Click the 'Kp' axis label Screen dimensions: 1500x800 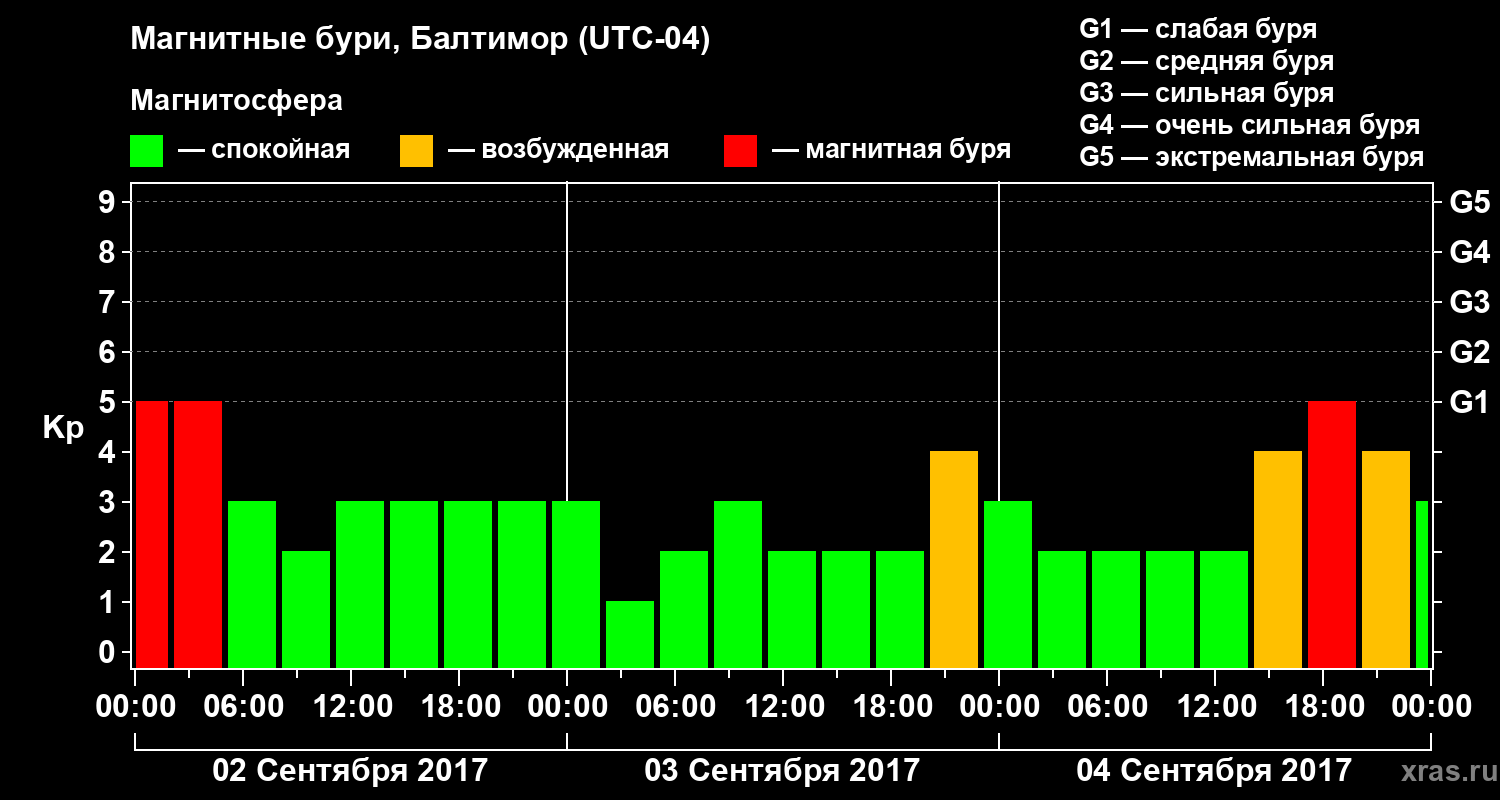click(x=63, y=427)
